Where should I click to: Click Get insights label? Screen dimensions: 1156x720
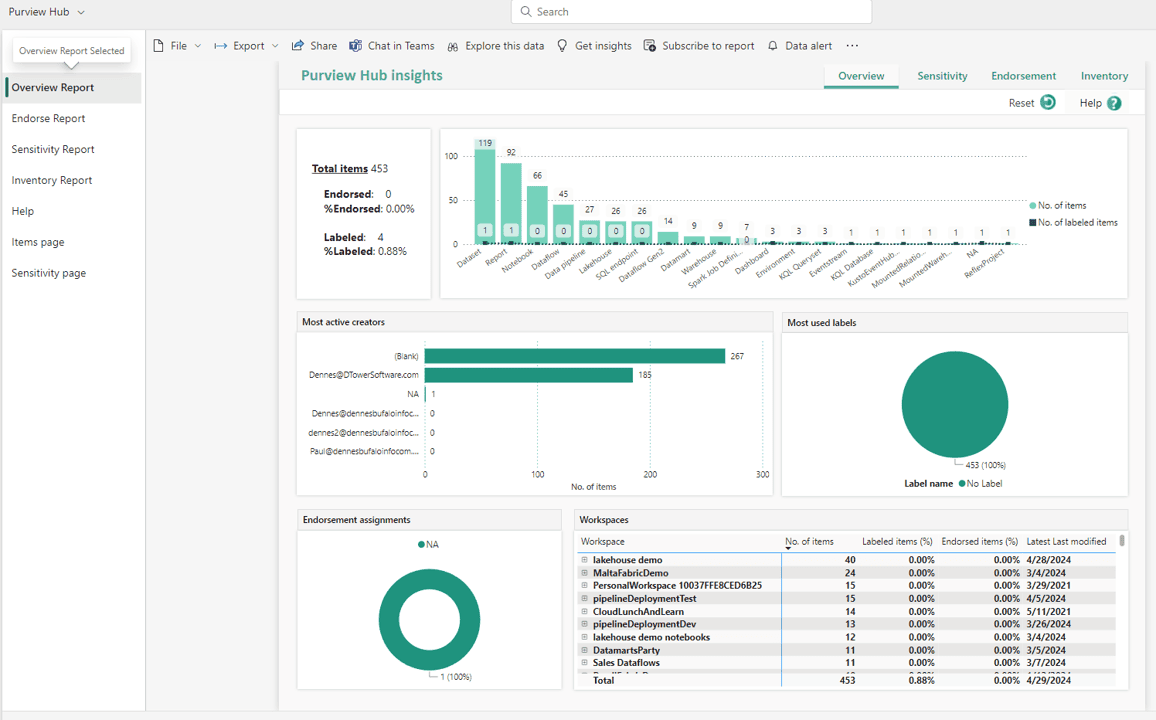[603, 46]
